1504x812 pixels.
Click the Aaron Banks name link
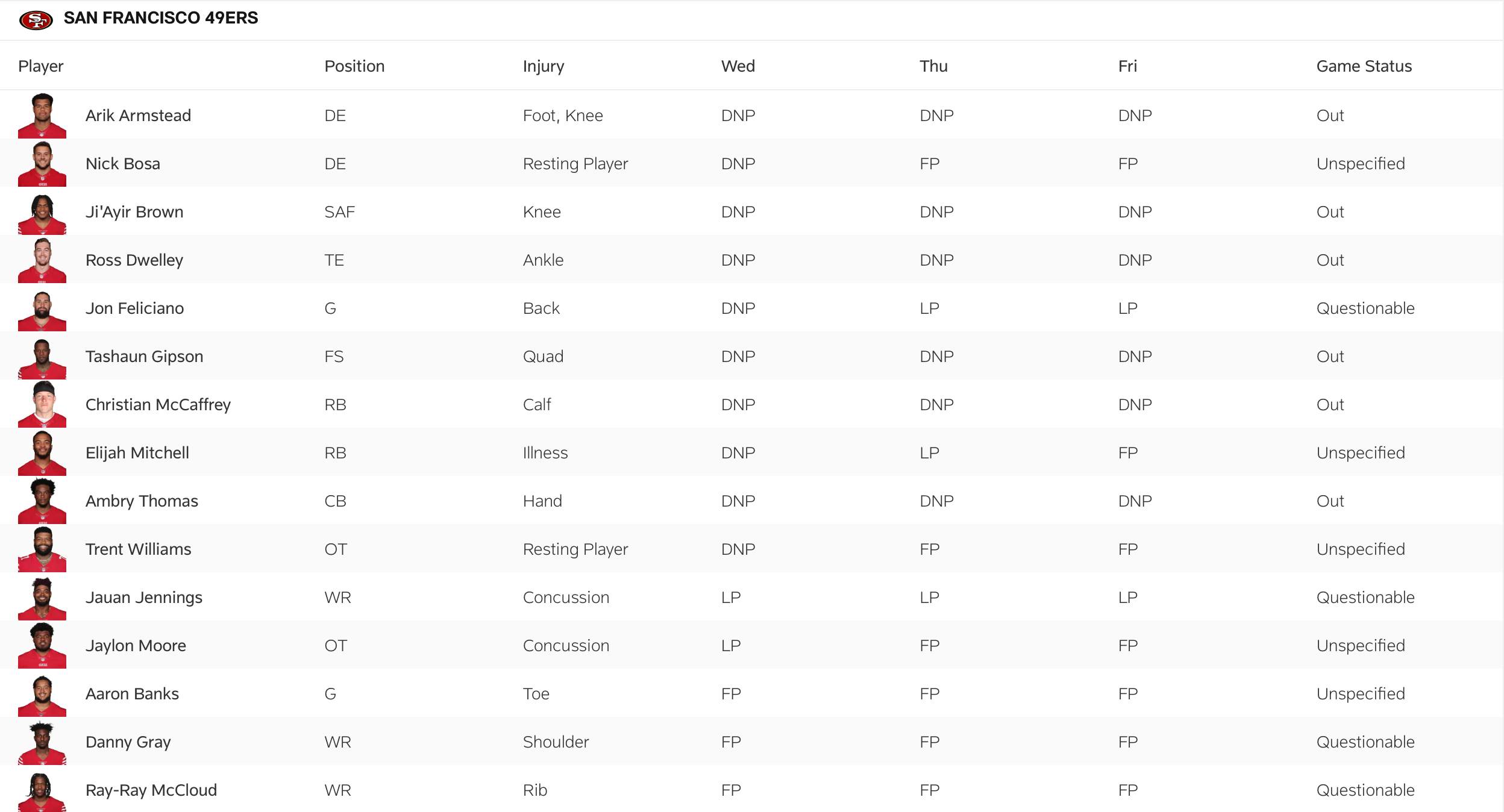pos(132,694)
